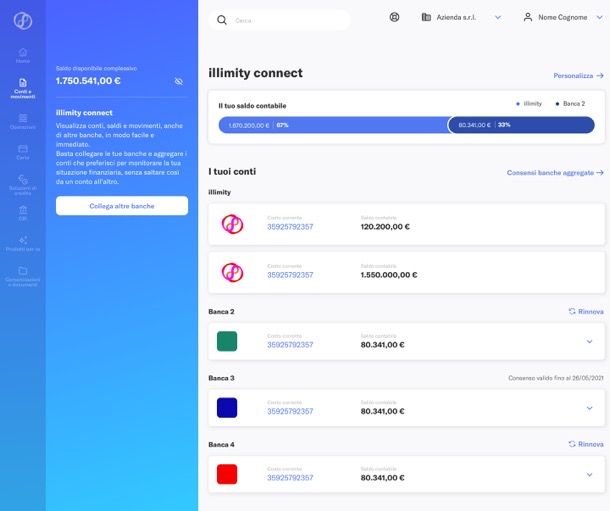Click the Banca 4 red logo

[x=227, y=474]
